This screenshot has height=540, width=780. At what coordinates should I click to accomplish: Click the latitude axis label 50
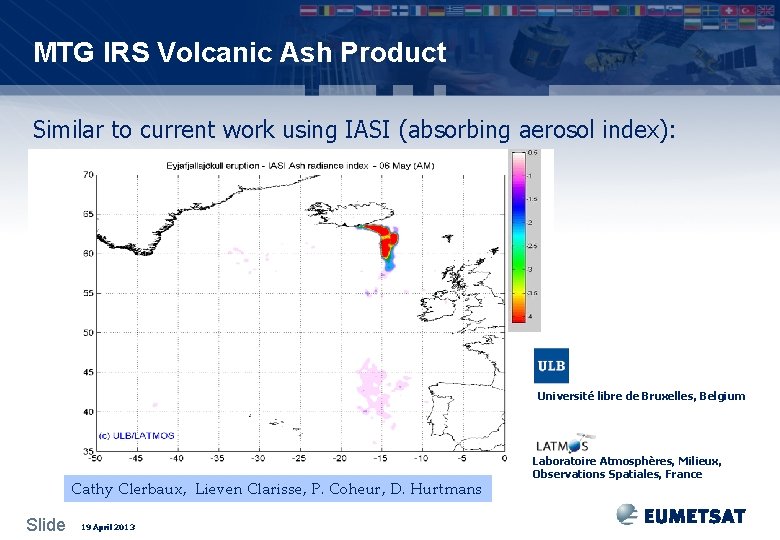point(88,333)
